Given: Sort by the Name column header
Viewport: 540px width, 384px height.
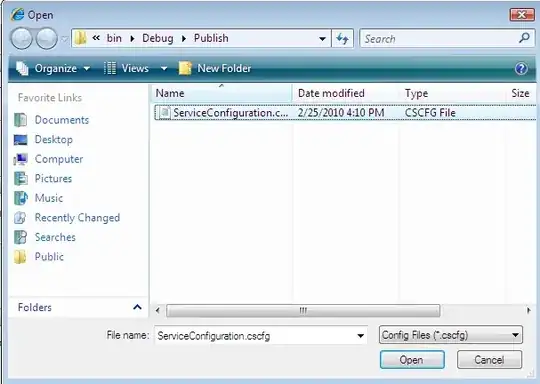Looking at the screenshot, I should pyautogui.click(x=222, y=93).
